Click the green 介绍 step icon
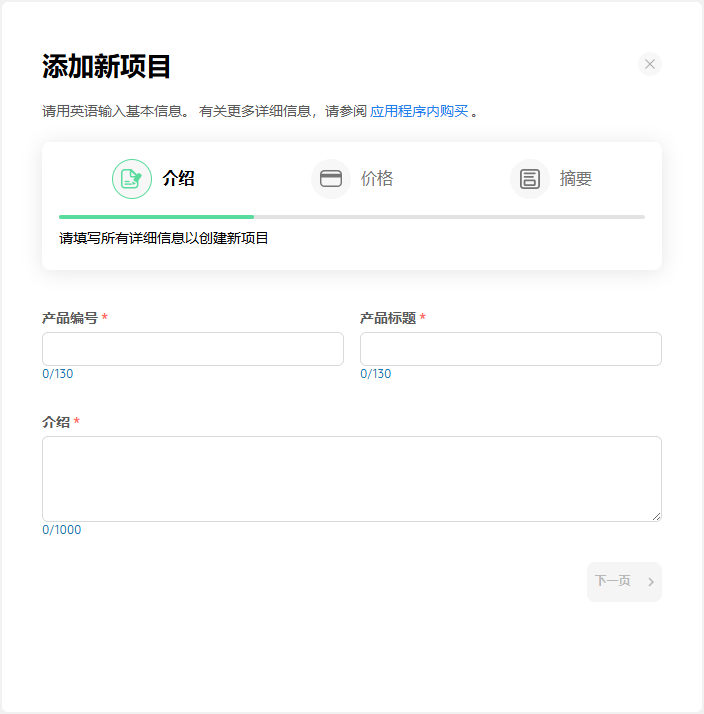The image size is (704, 714). 132,179
